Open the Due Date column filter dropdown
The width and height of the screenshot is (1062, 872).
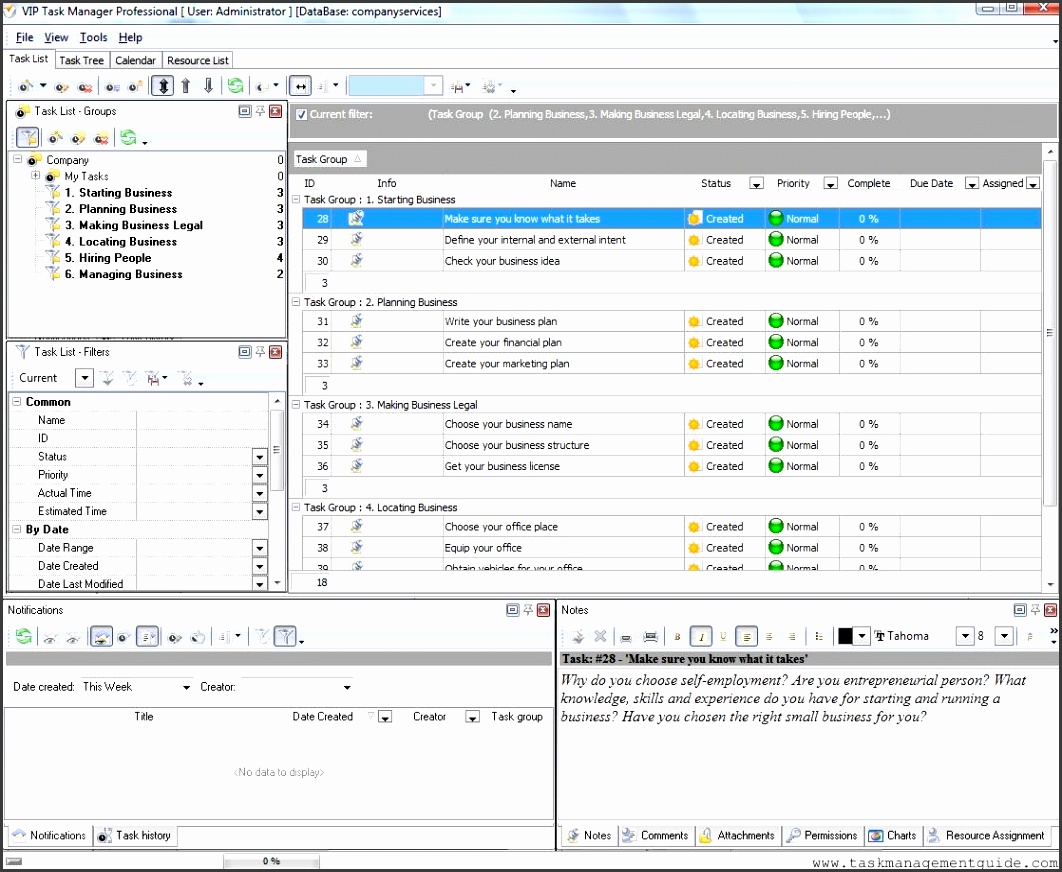(x=972, y=184)
